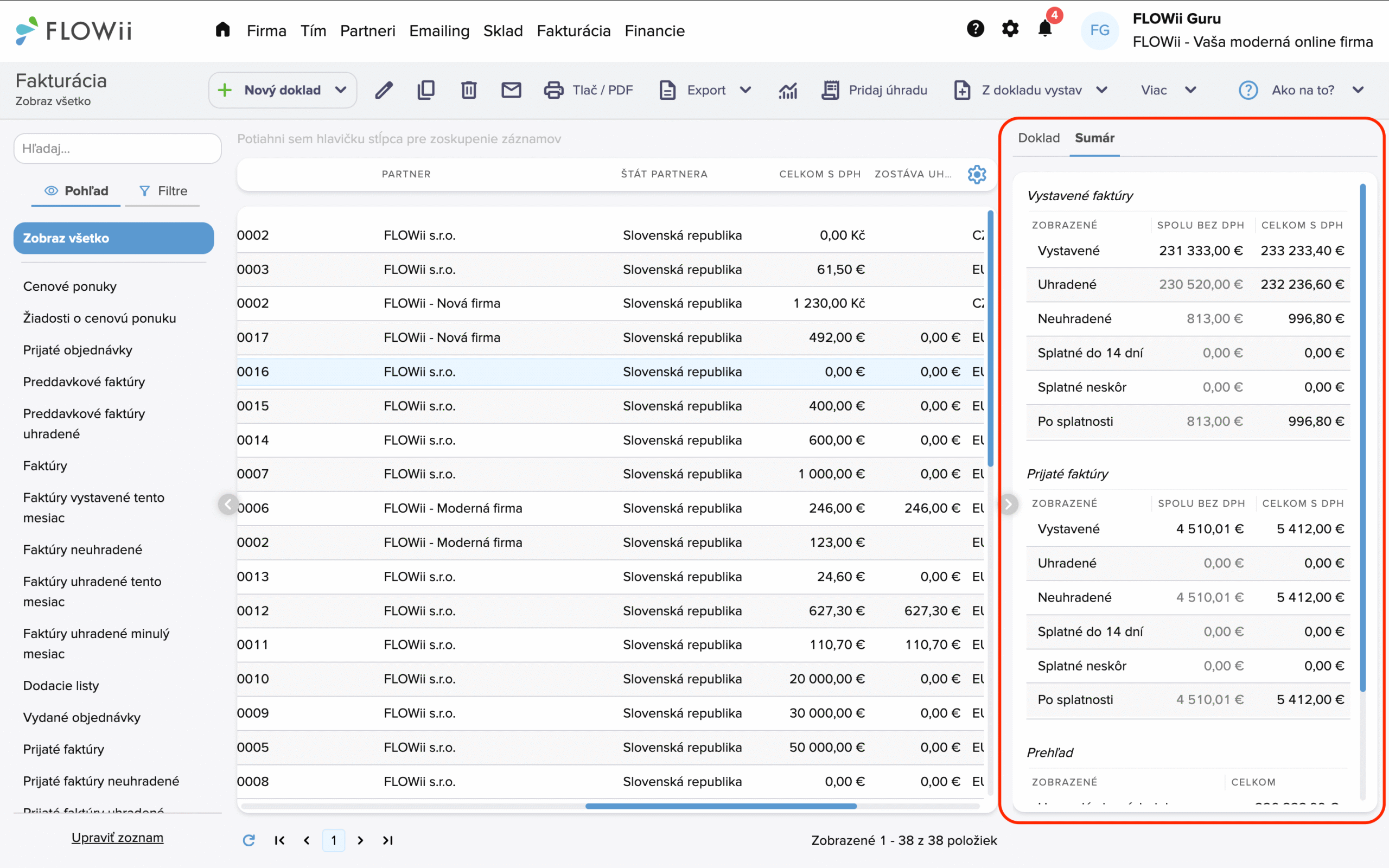Click Upraviť zoznam link
This screenshot has width=1389, height=868.
(x=117, y=838)
